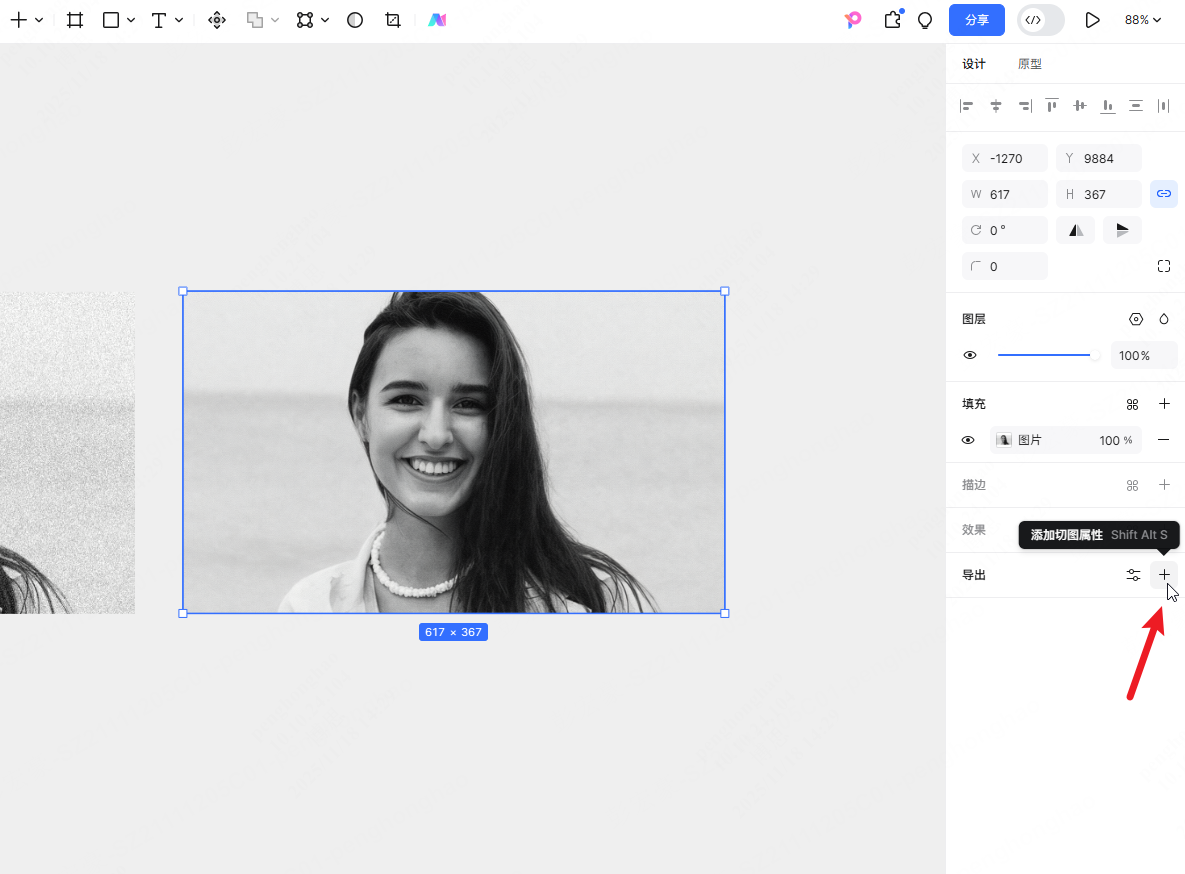Image resolution: width=1185 pixels, height=874 pixels.
Task: Expand the add (+) menu dropdown arrow
Action: click(x=39, y=20)
